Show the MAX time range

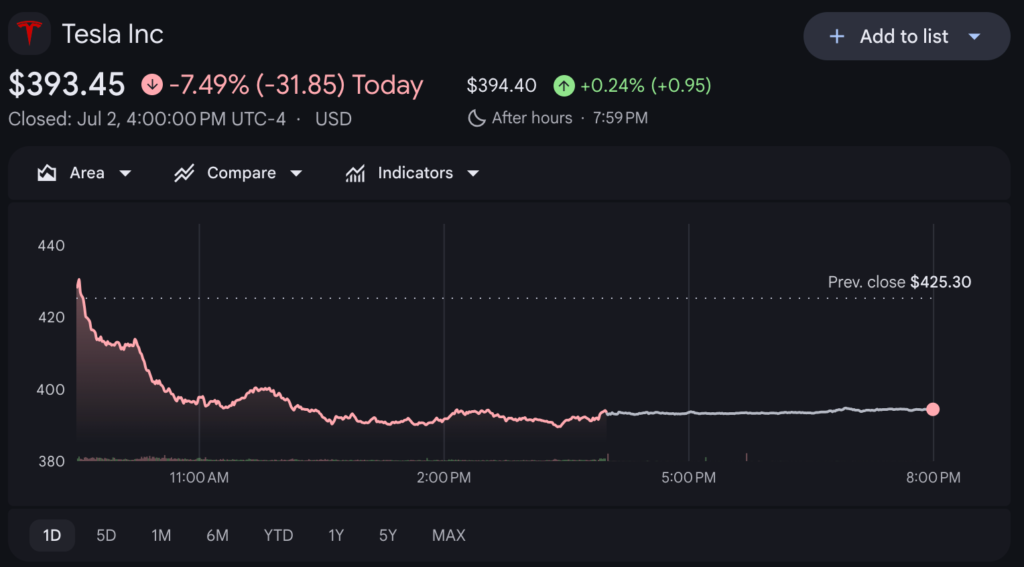449,536
